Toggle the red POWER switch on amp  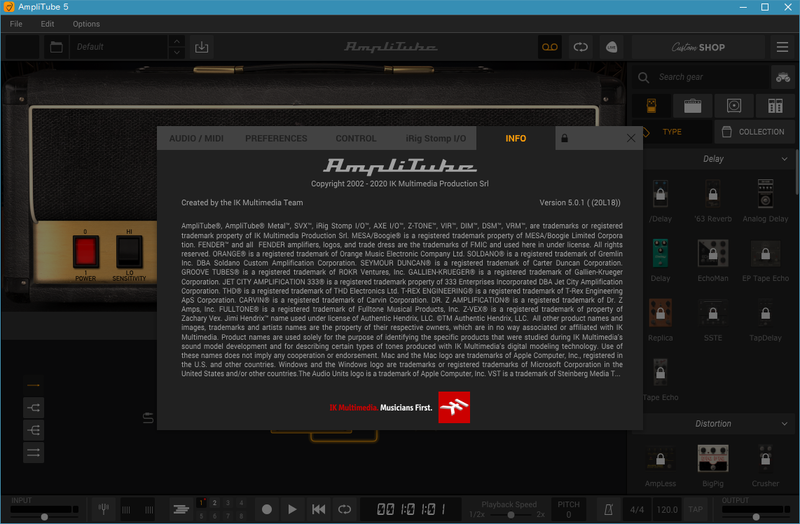point(85,252)
